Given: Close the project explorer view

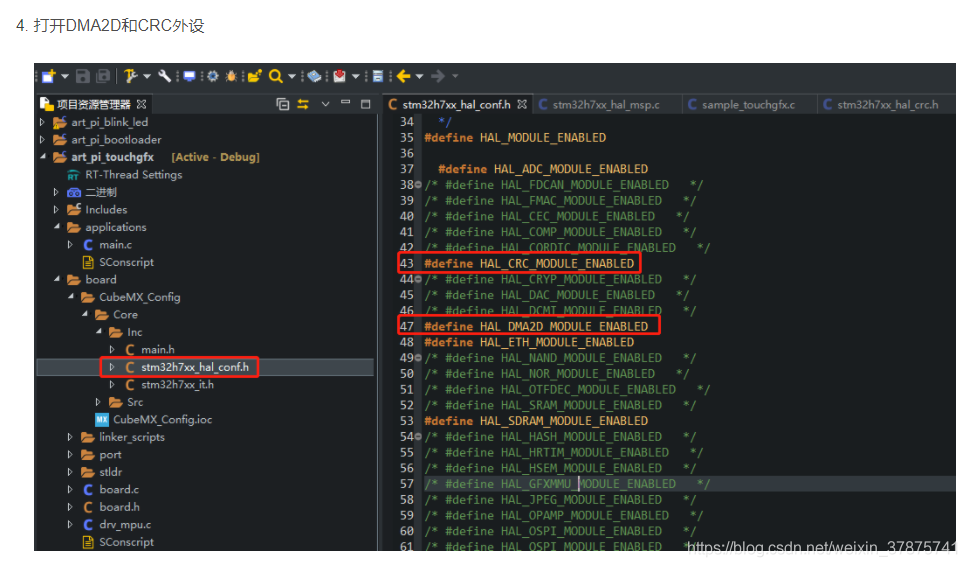Looking at the screenshot, I should (x=141, y=104).
